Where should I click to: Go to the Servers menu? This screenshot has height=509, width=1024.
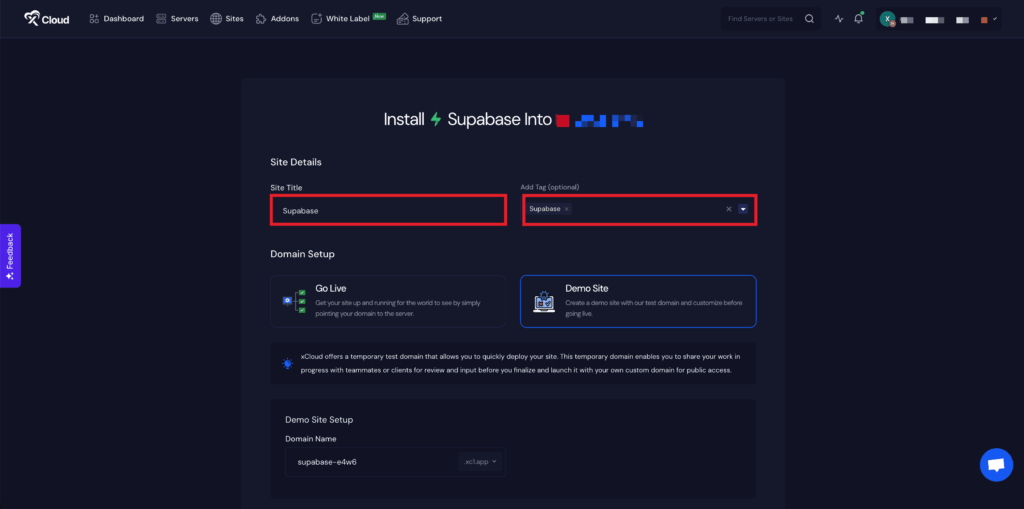177,18
